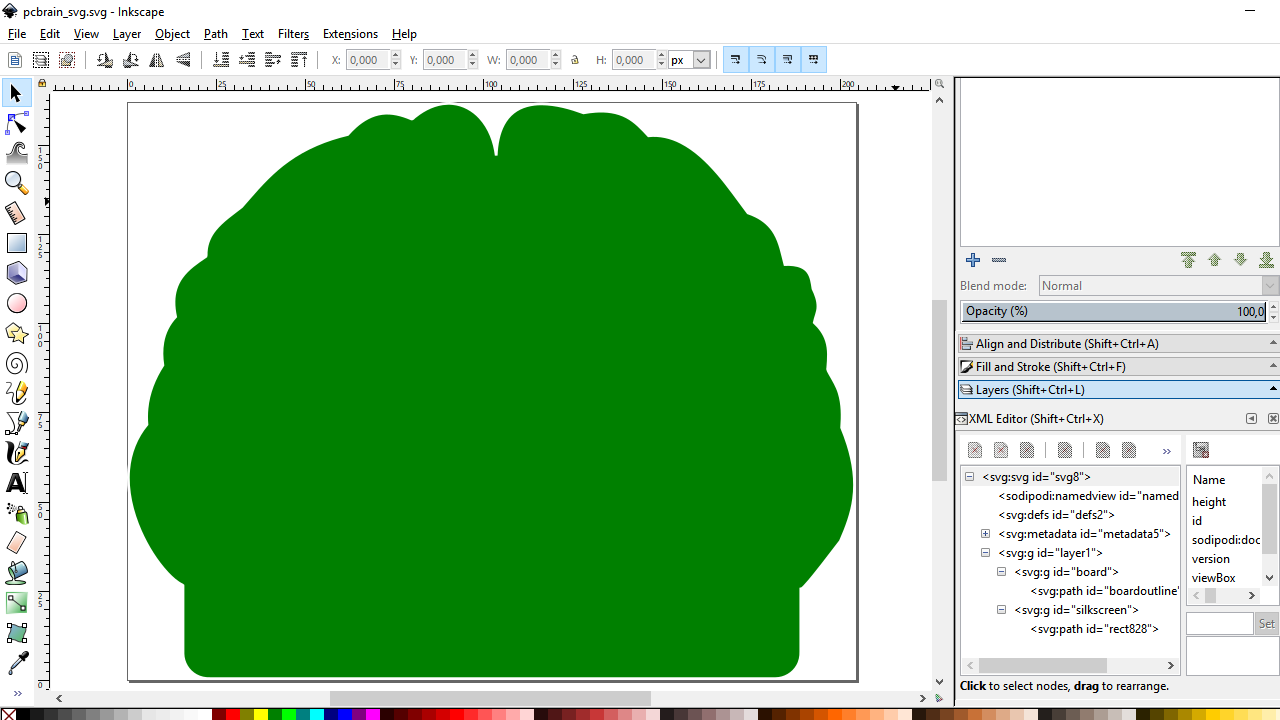The image size is (1280, 720).
Task: Click the Raise layer to top icon
Action: point(1188,259)
